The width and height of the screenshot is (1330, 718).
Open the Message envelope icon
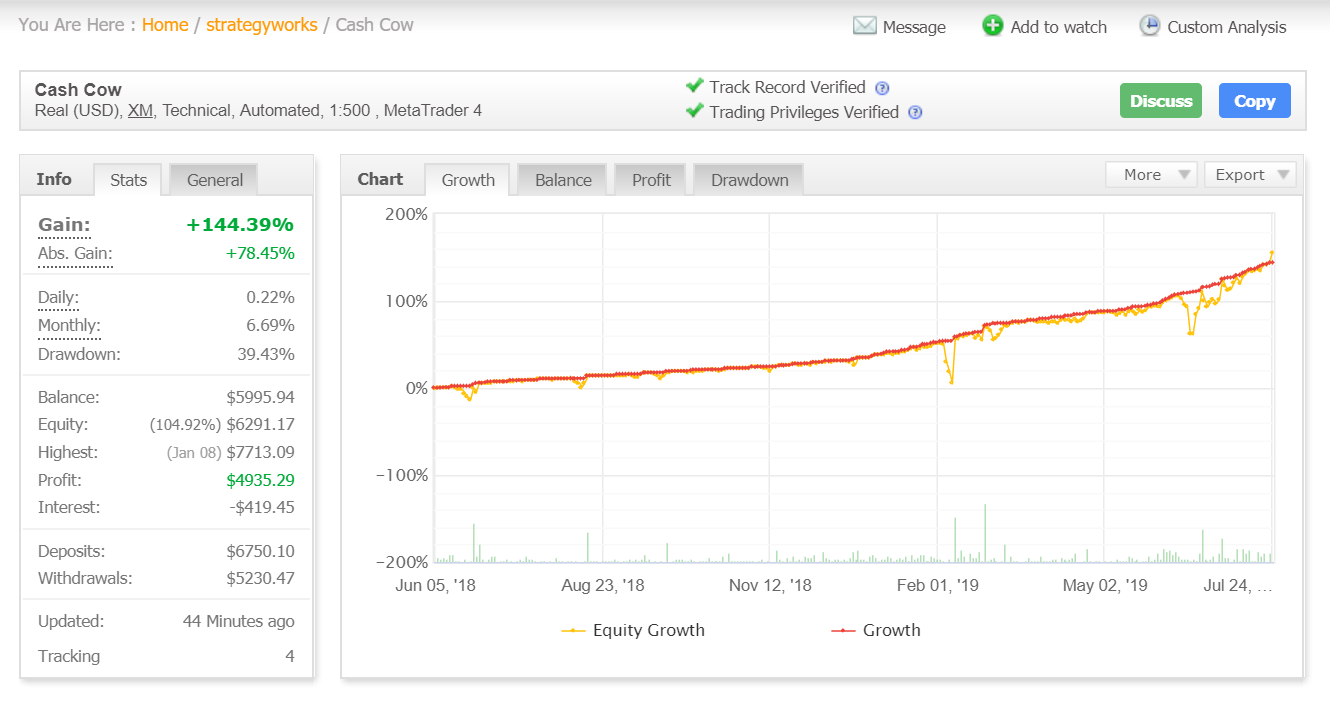(863, 26)
